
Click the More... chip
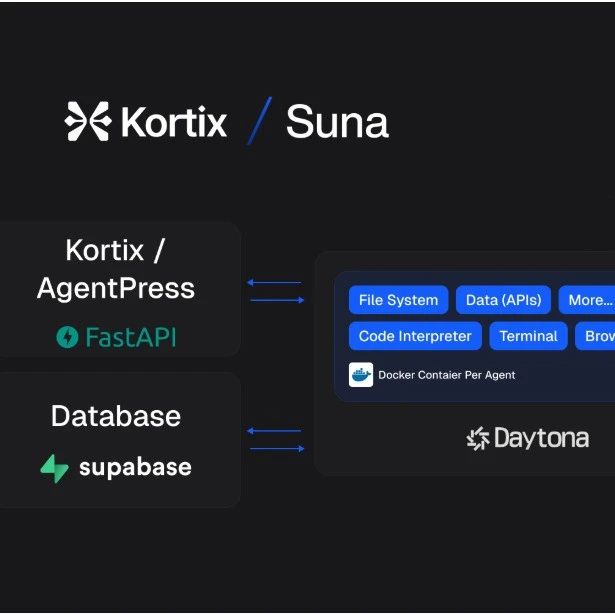pos(587,300)
